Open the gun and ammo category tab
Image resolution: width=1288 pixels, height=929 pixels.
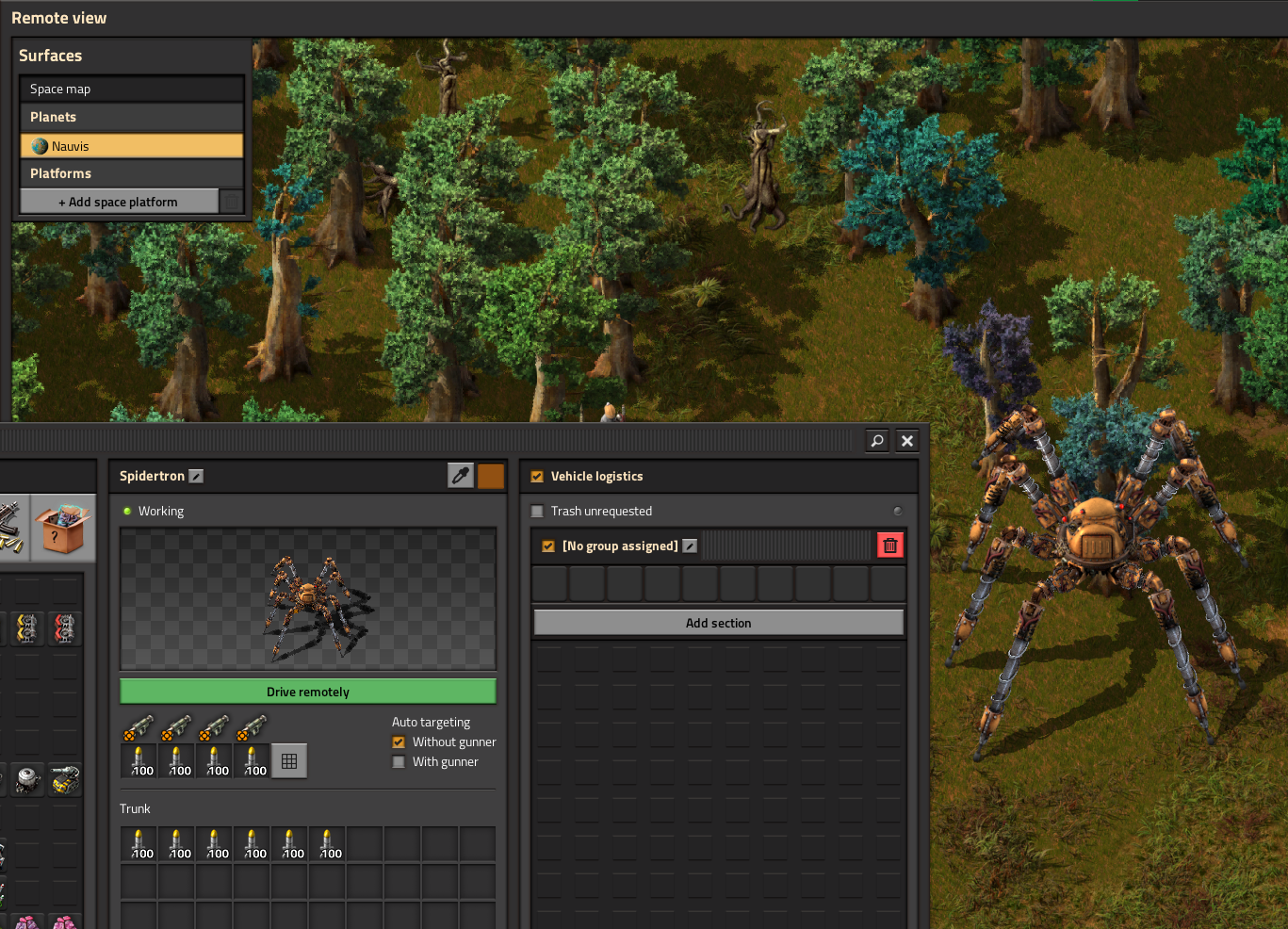pos(14,529)
